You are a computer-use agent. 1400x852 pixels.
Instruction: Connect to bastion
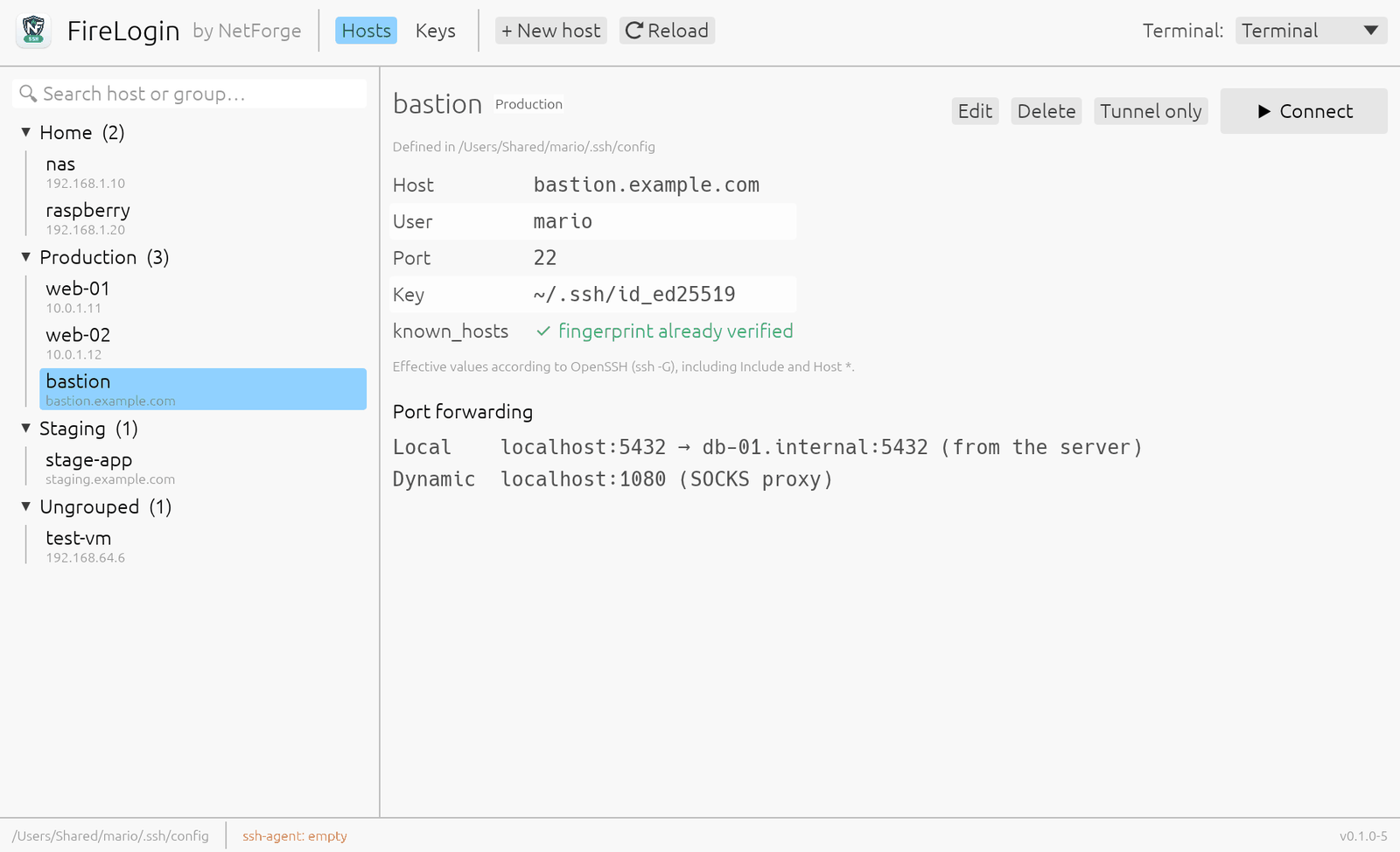click(1304, 111)
